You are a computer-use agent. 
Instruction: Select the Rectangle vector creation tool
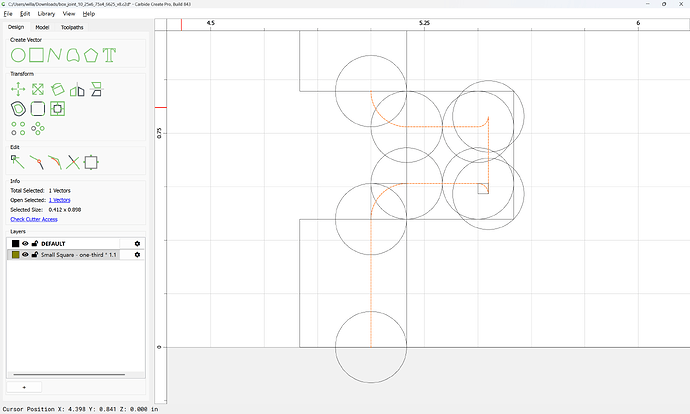(x=37, y=55)
